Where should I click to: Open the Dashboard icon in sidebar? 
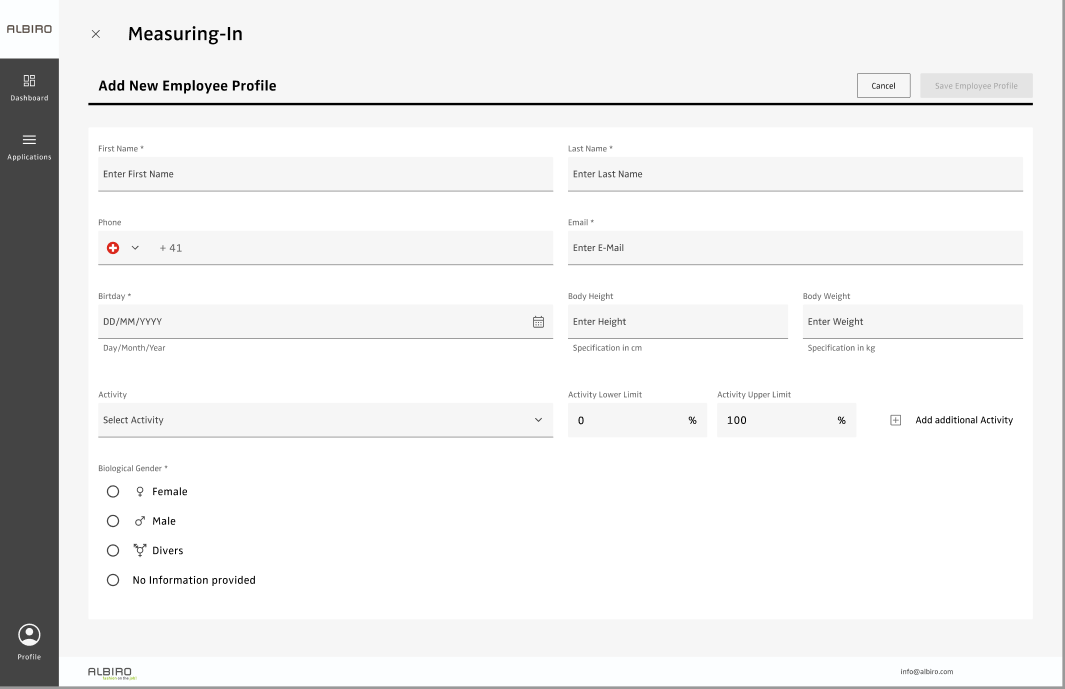point(29,81)
